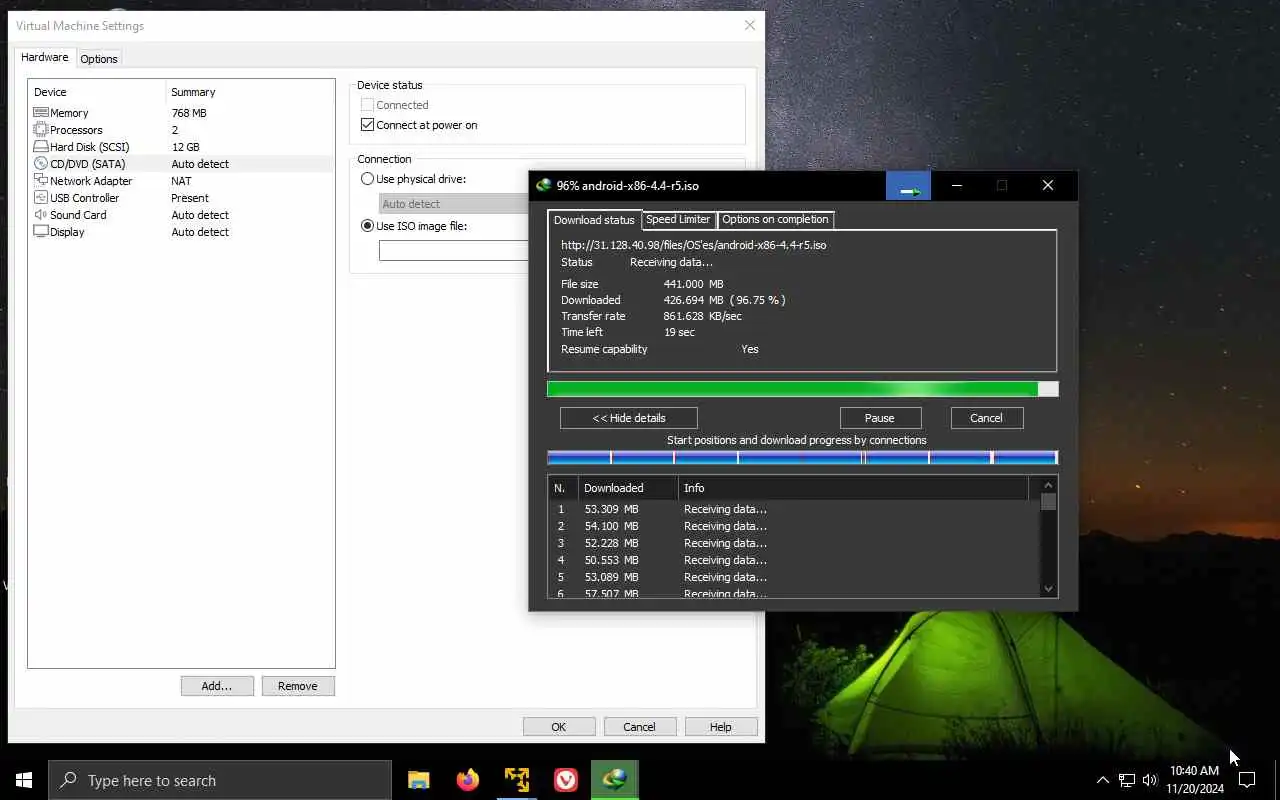
Task: Click the Summary column header
Action: [250, 92]
